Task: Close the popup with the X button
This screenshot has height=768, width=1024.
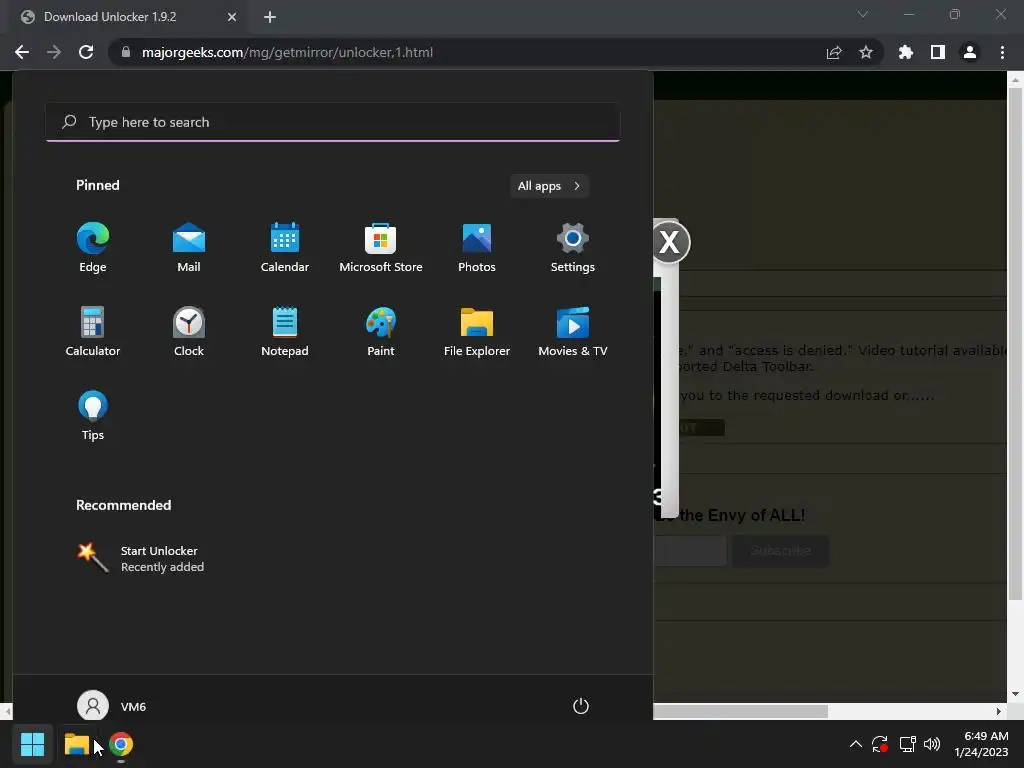Action: pos(669,242)
